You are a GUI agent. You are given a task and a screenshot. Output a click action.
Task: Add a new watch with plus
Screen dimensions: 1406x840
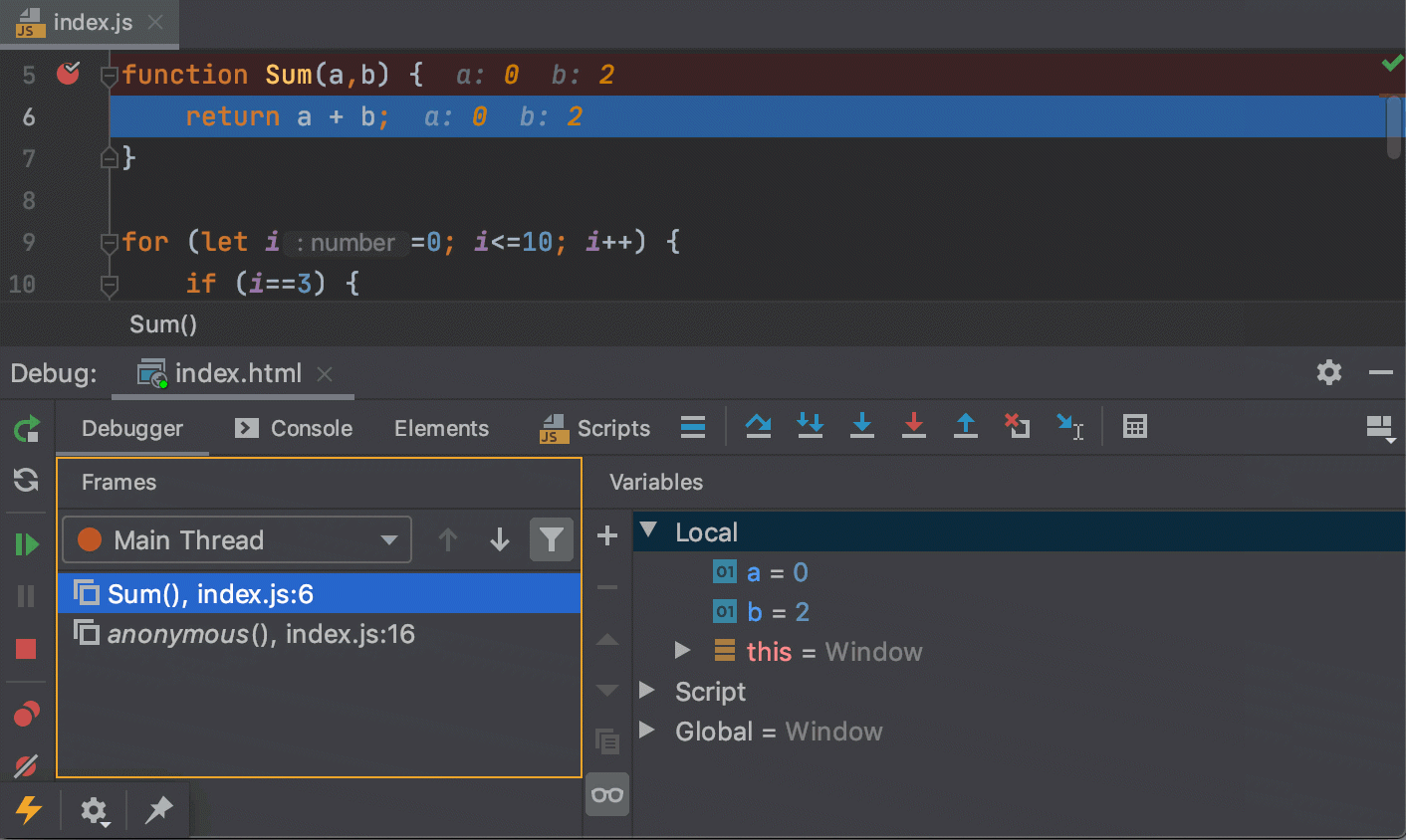click(x=607, y=536)
